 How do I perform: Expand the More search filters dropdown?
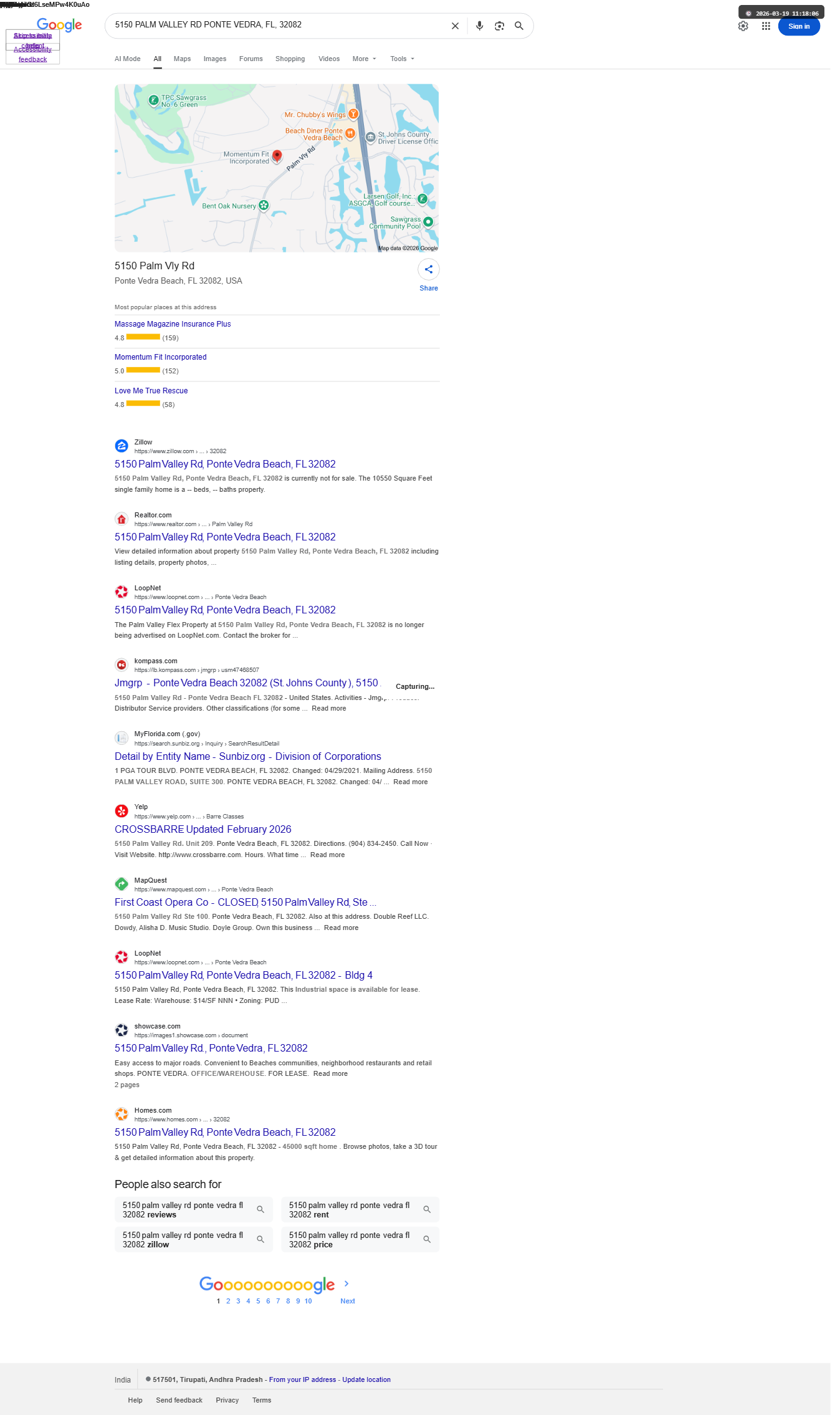(x=365, y=59)
